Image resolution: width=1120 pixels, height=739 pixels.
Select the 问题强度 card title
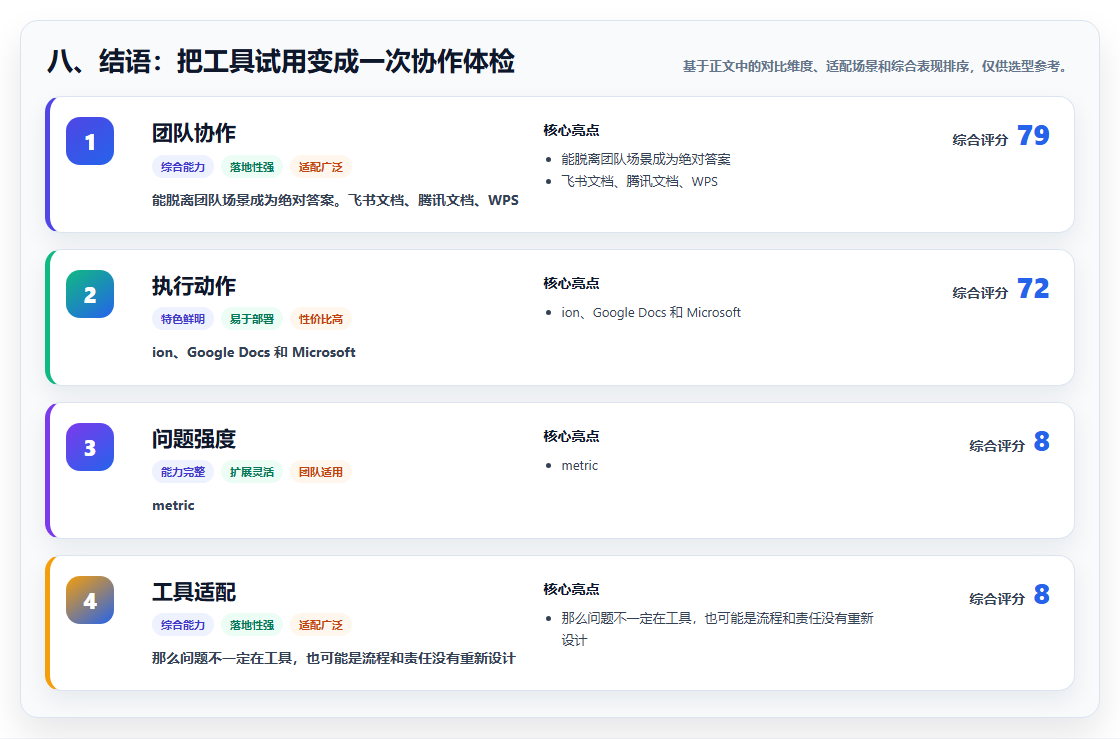click(194, 438)
